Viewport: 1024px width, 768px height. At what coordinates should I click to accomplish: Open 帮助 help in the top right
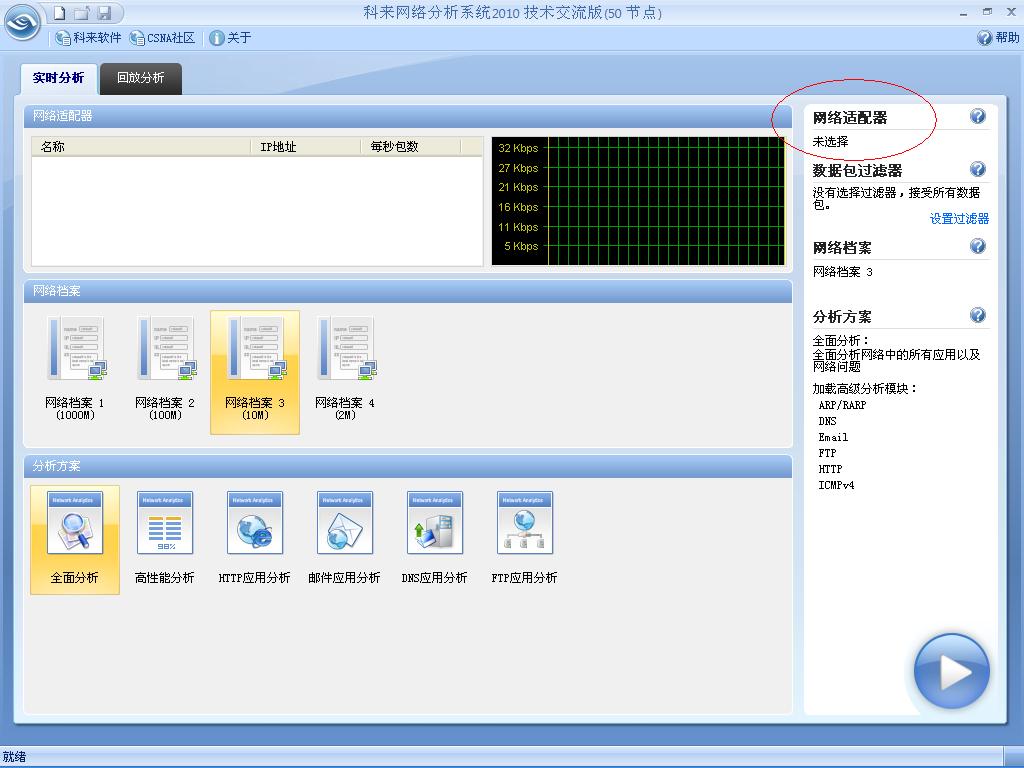[x=998, y=38]
